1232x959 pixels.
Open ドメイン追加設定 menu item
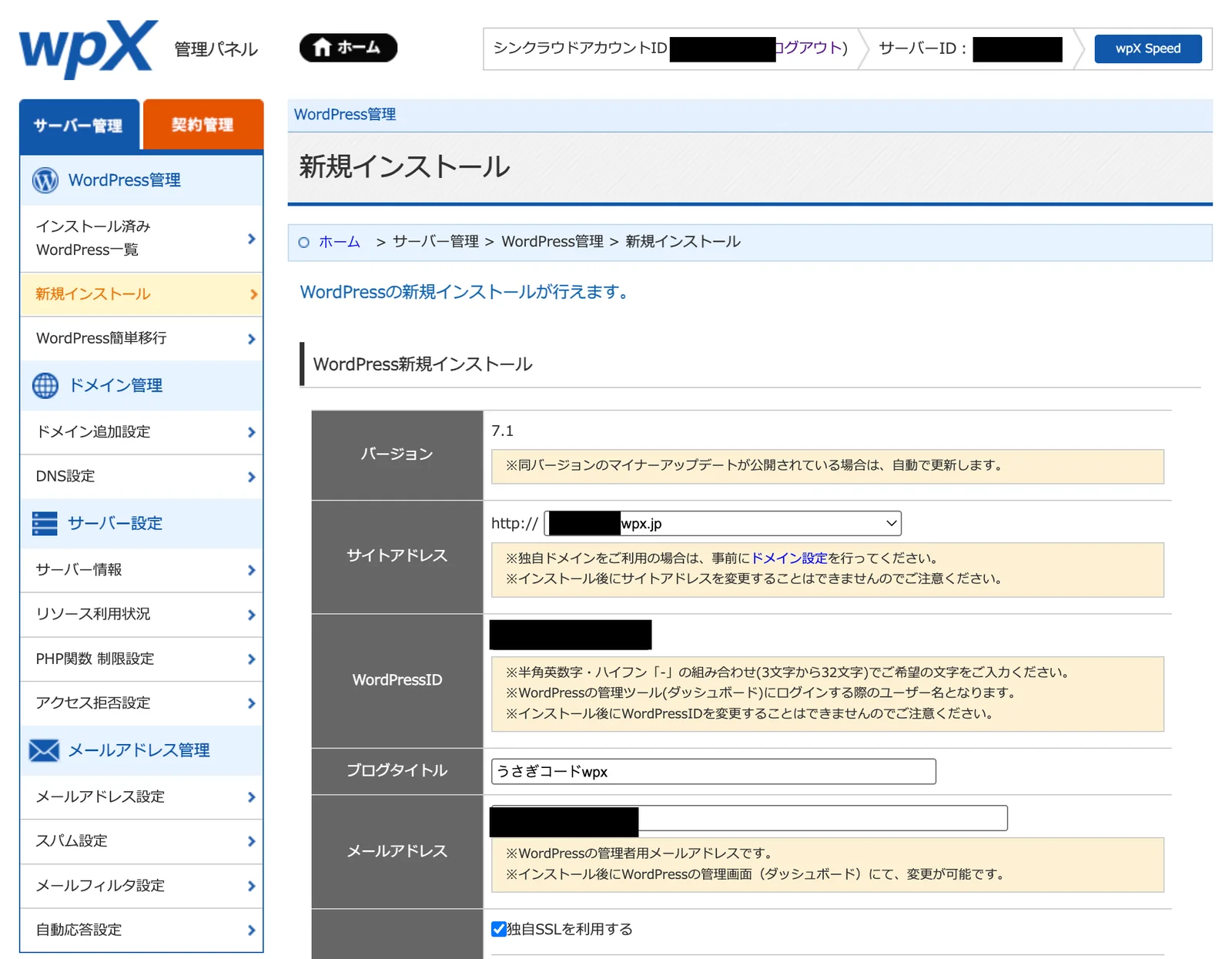(142, 432)
